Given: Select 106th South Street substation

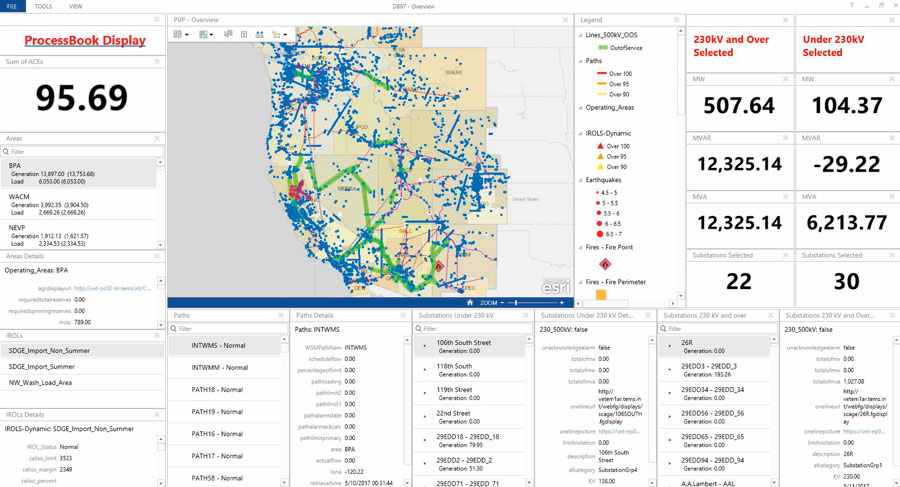Looking at the screenshot, I should (469, 346).
